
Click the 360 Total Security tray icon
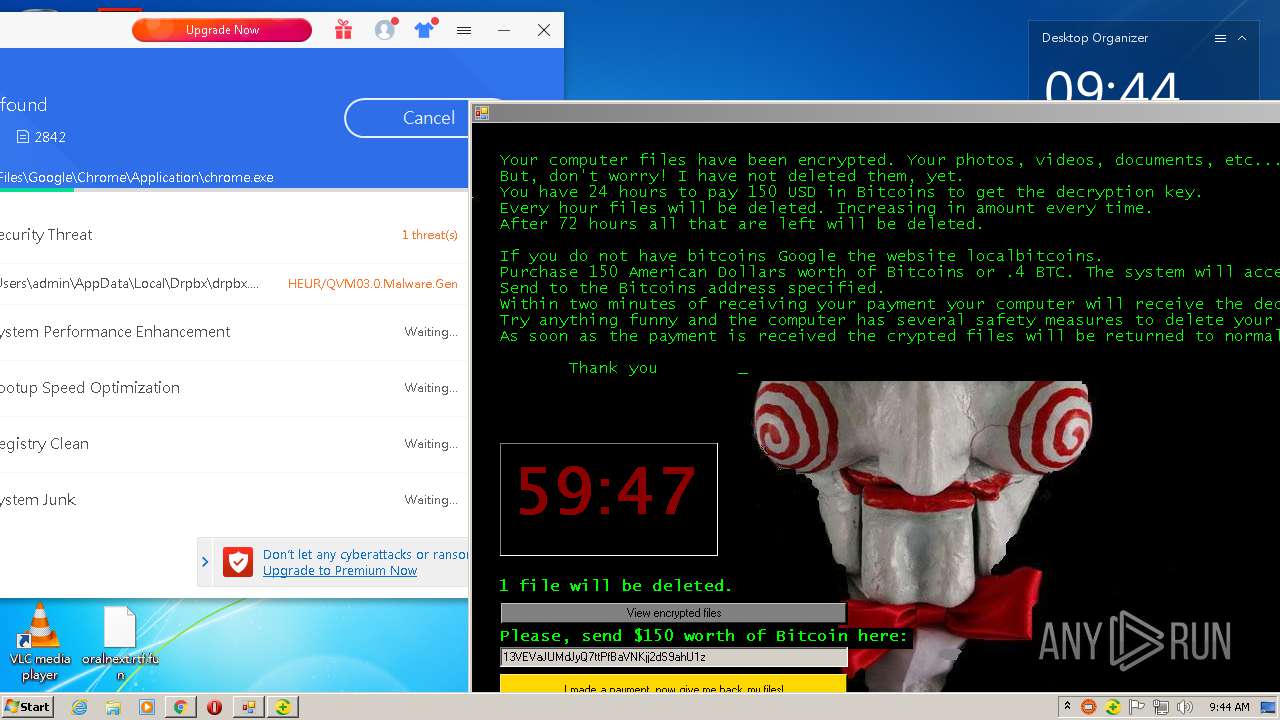pos(1113,707)
